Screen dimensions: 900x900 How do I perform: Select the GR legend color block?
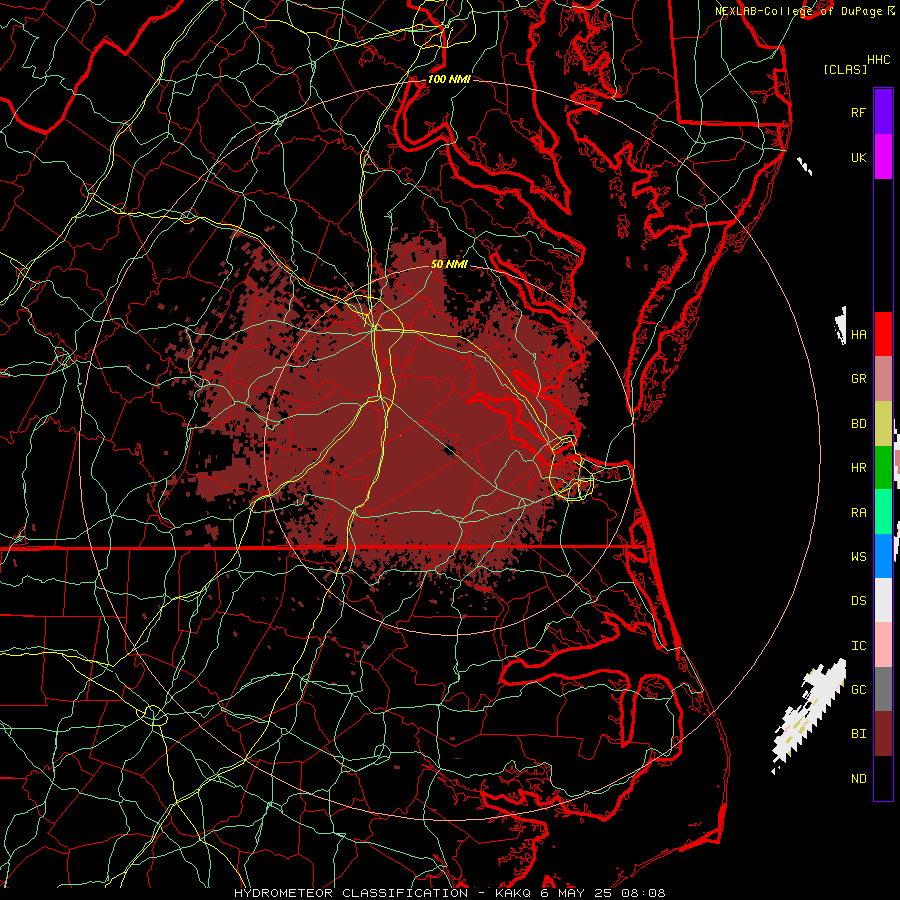point(883,379)
